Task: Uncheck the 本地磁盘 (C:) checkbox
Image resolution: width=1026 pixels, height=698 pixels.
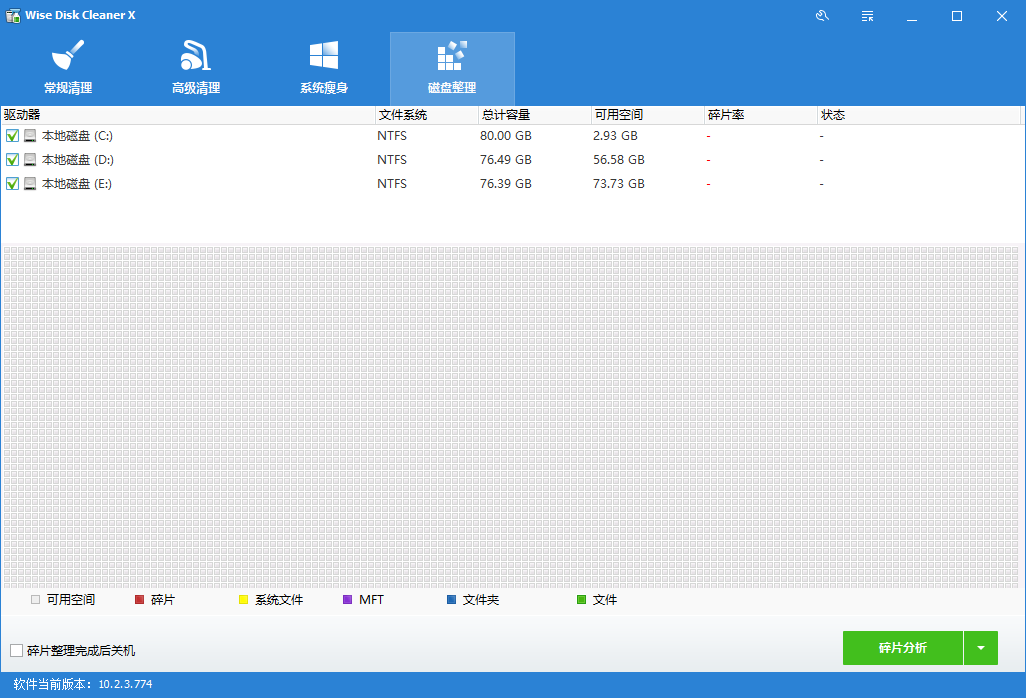Action: (x=12, y=136)
